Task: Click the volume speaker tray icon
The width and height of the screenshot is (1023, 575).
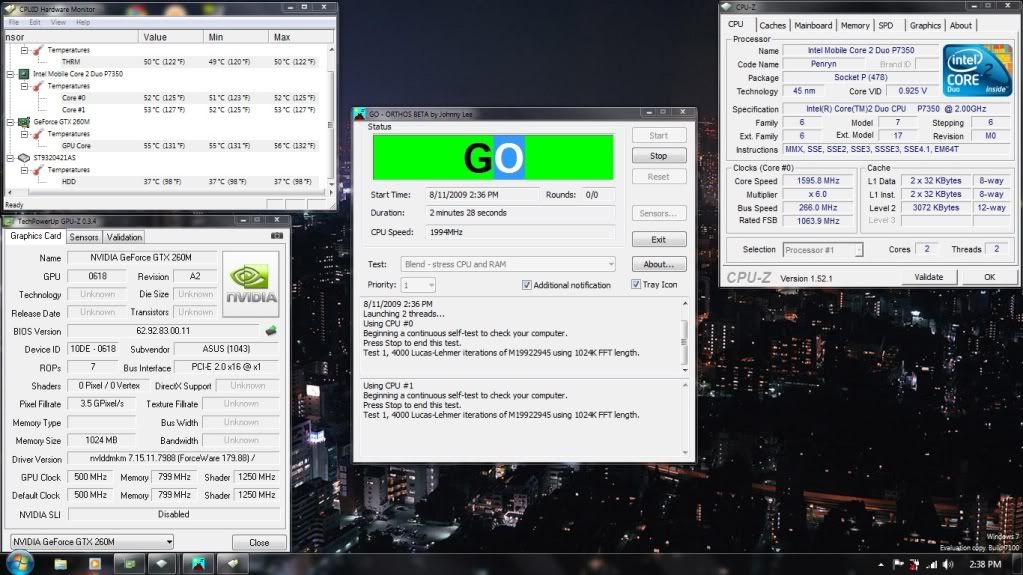Action: pos(948,564)
